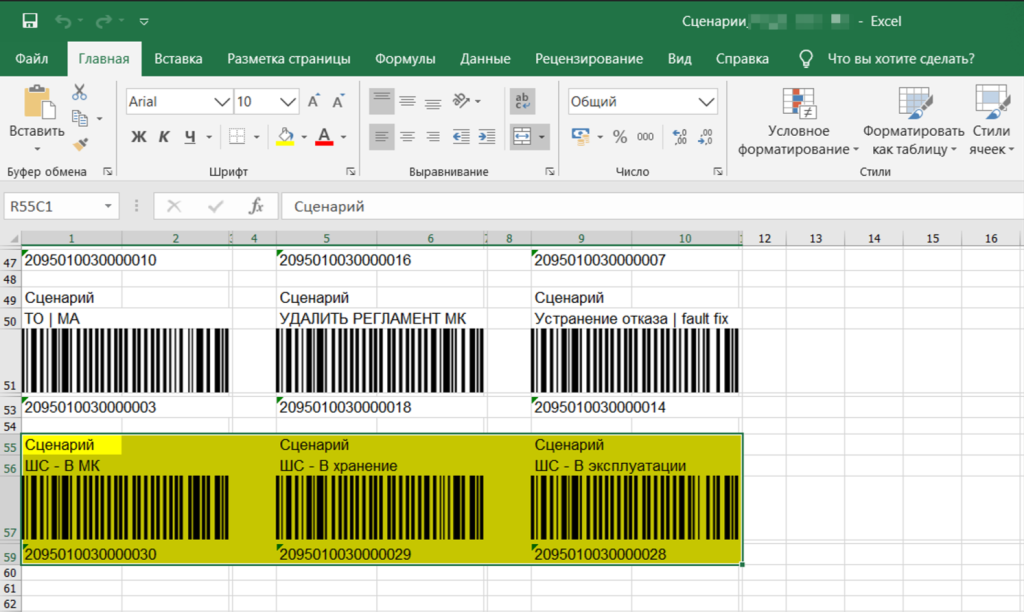Toggle italic formatting with К
This screenshot has width=1024, height=612.
pyautogui.click(x=164, y=137)
